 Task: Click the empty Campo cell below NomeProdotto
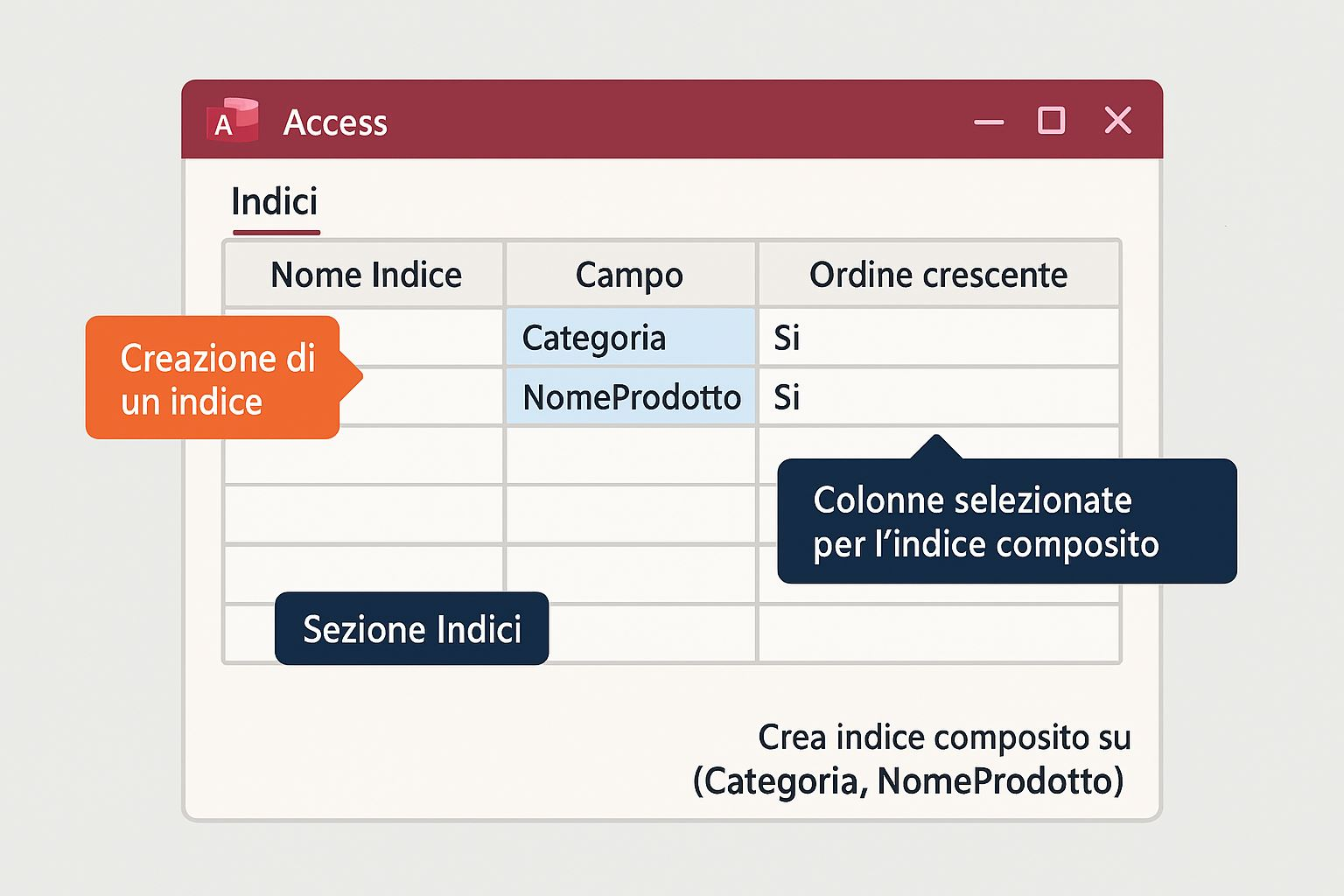pyautogui.click(x=630, y=456)
